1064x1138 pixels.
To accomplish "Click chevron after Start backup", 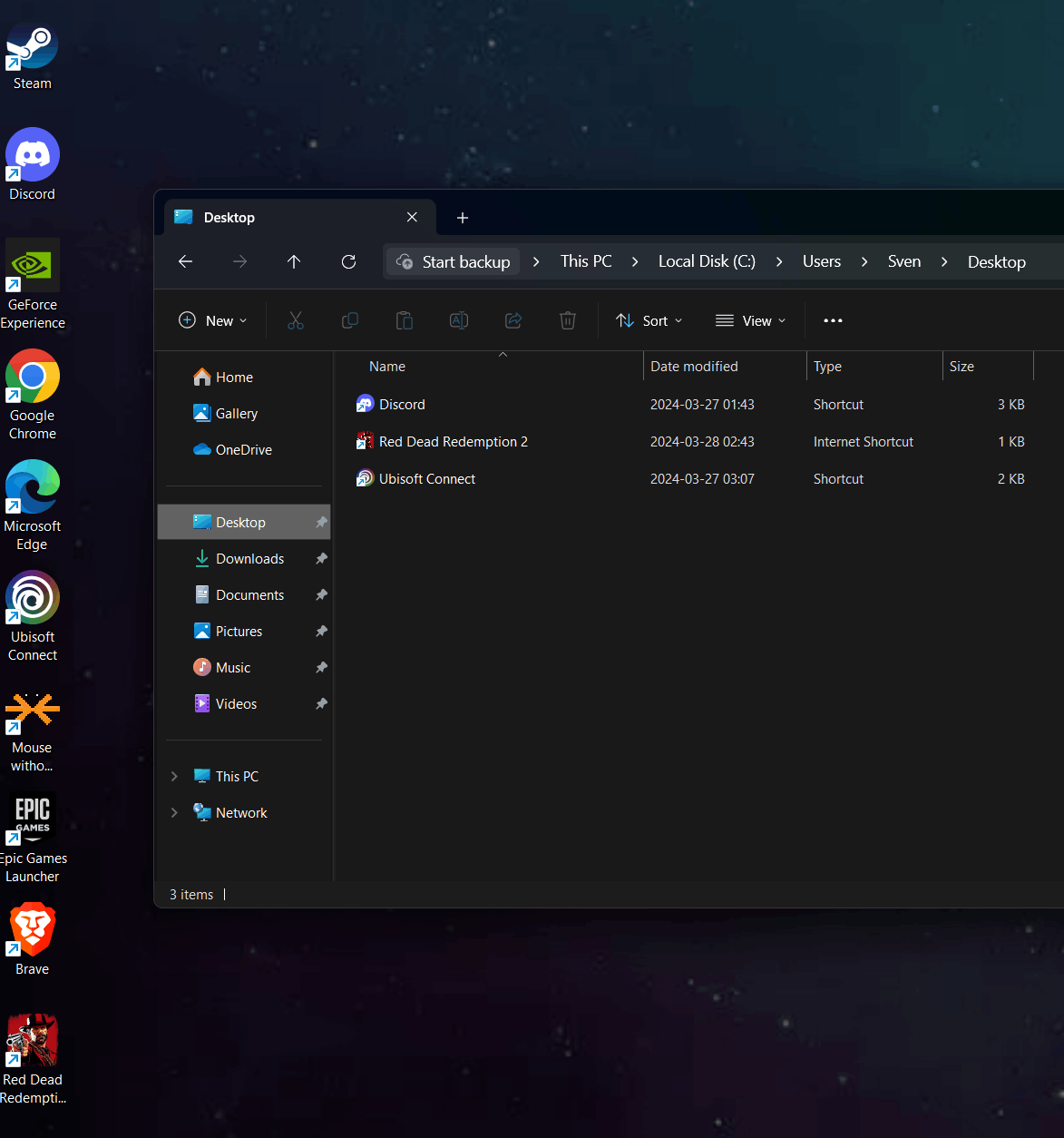I will (x=536, y=261).
